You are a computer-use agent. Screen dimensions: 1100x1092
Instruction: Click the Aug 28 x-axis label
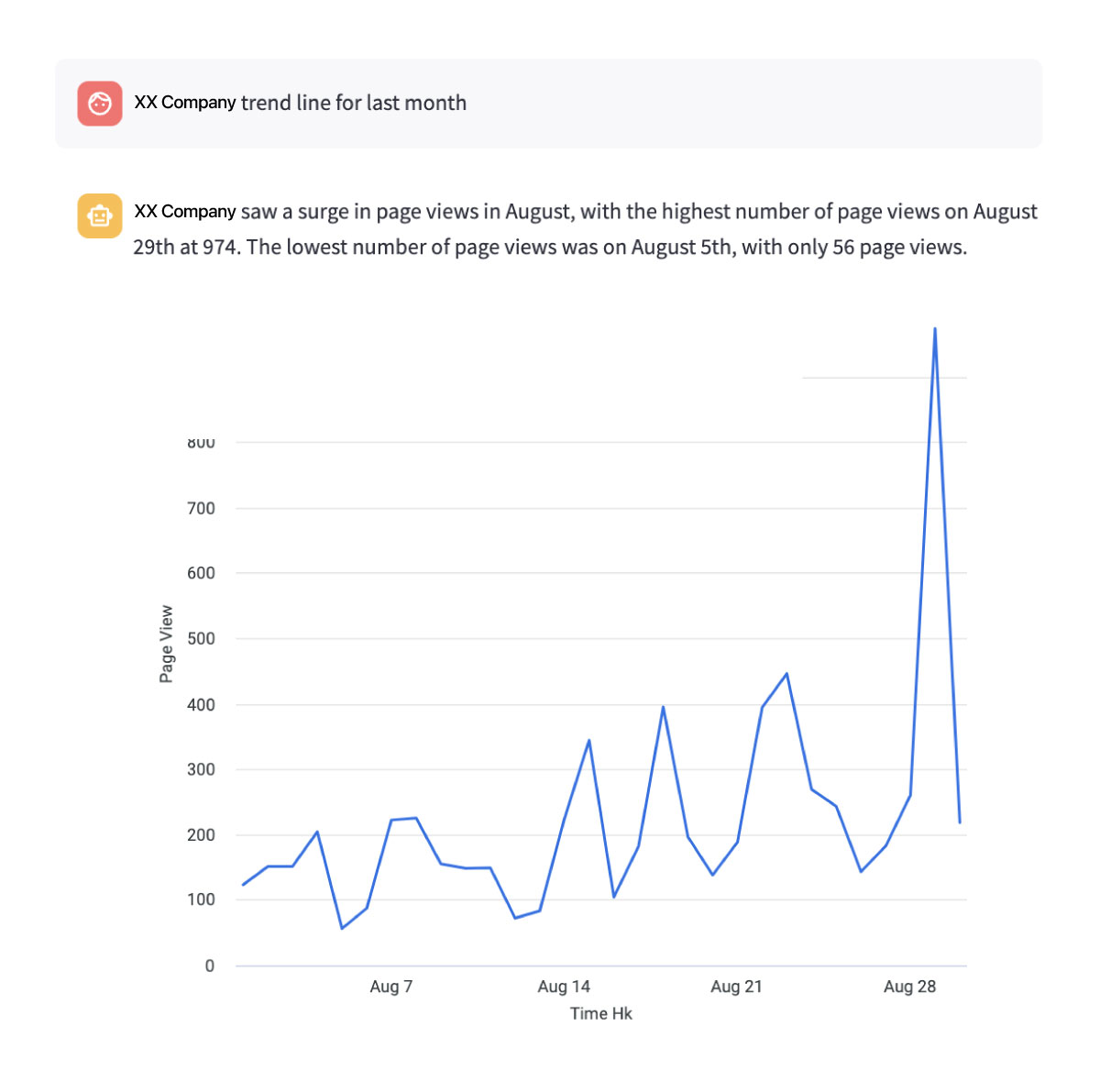[909, 987]
